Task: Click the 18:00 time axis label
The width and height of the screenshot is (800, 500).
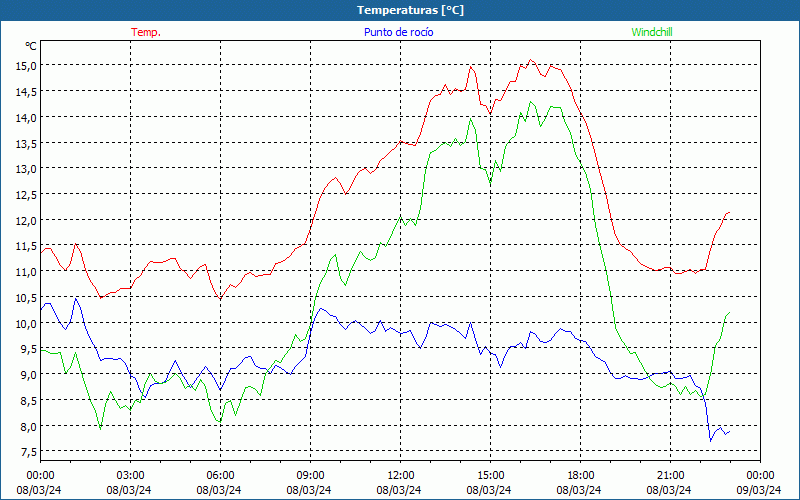Action: (581, 476)
